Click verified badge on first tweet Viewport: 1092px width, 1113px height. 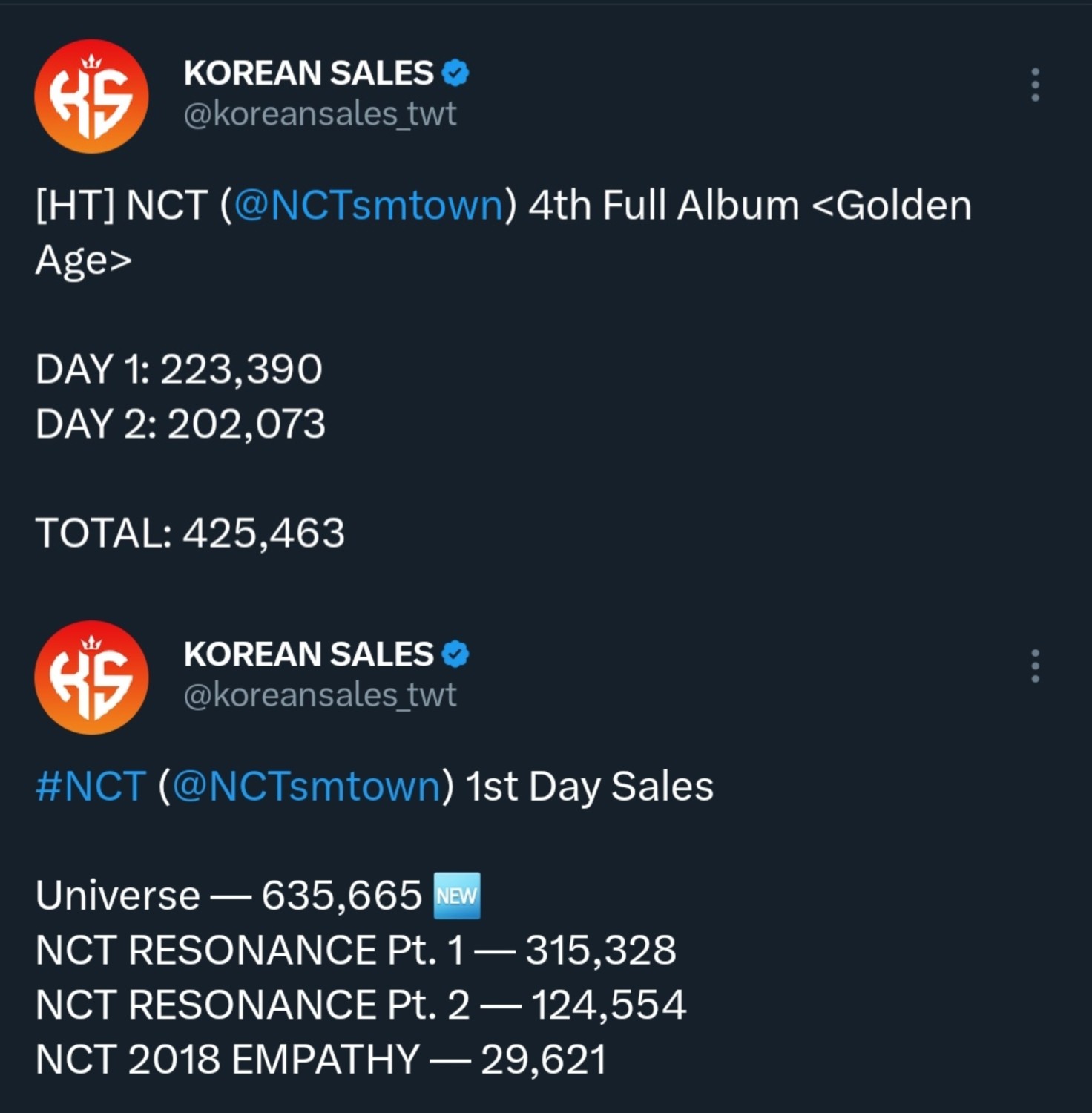pos(455,73)
